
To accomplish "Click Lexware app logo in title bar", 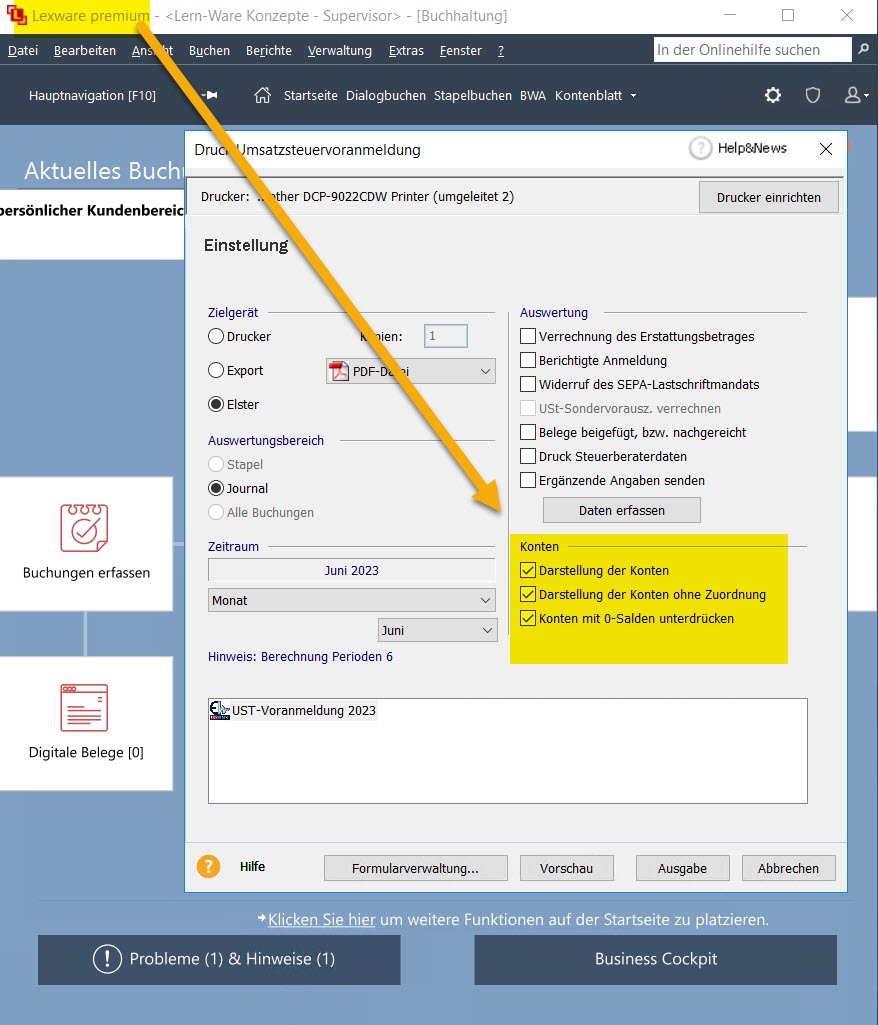I will [x=16, y=15].
